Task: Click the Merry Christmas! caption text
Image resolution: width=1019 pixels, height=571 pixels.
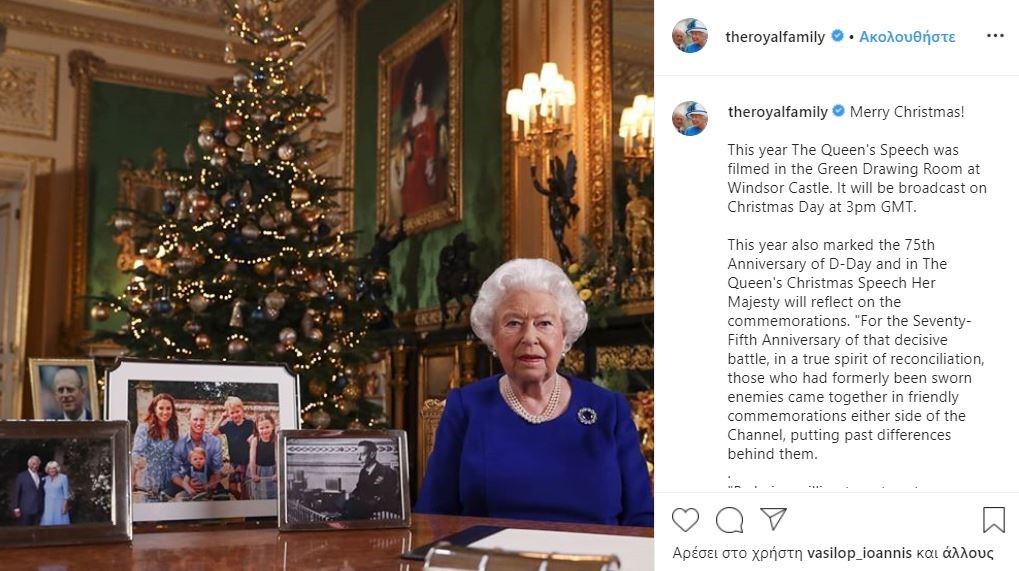Action: (x=907, y=112)
